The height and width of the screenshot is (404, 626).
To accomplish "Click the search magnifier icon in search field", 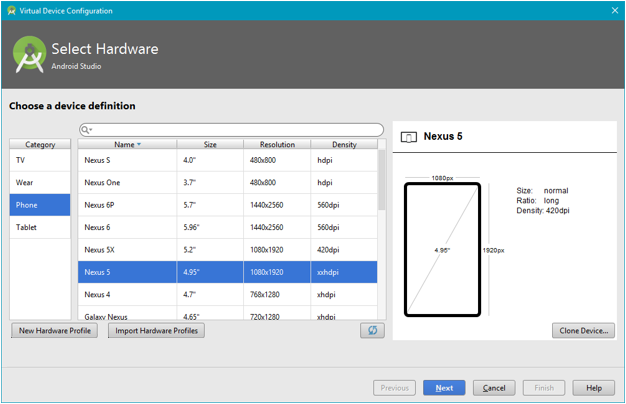I will point(85,130).
